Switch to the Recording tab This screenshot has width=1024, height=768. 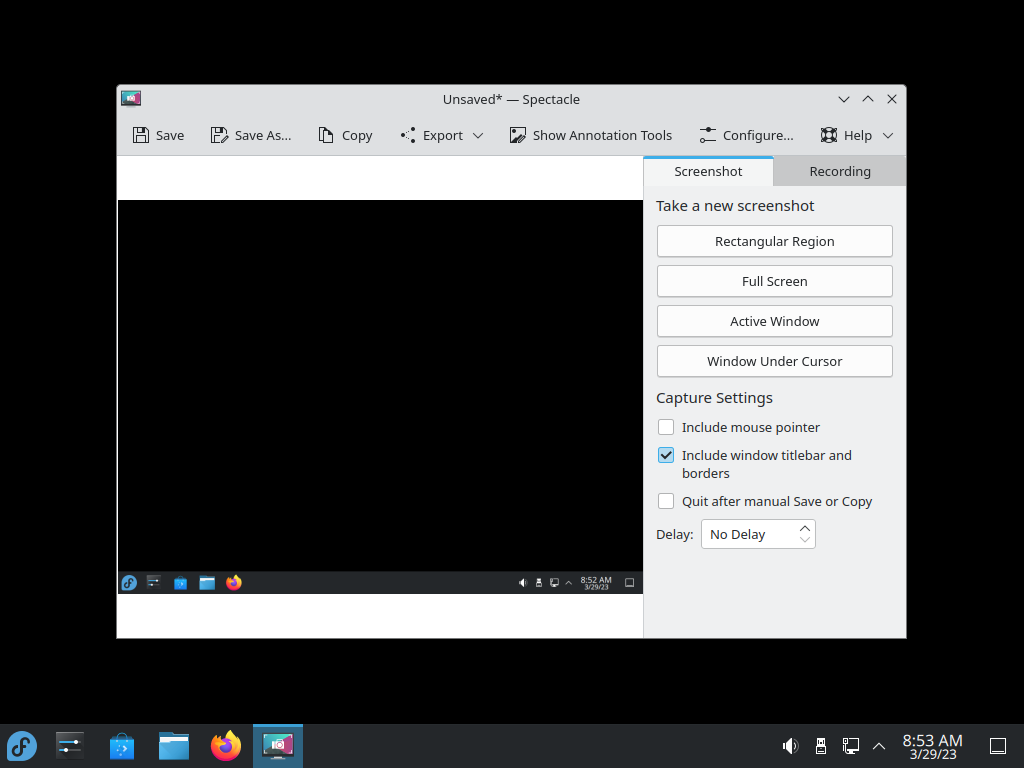[x=840, y=171]
